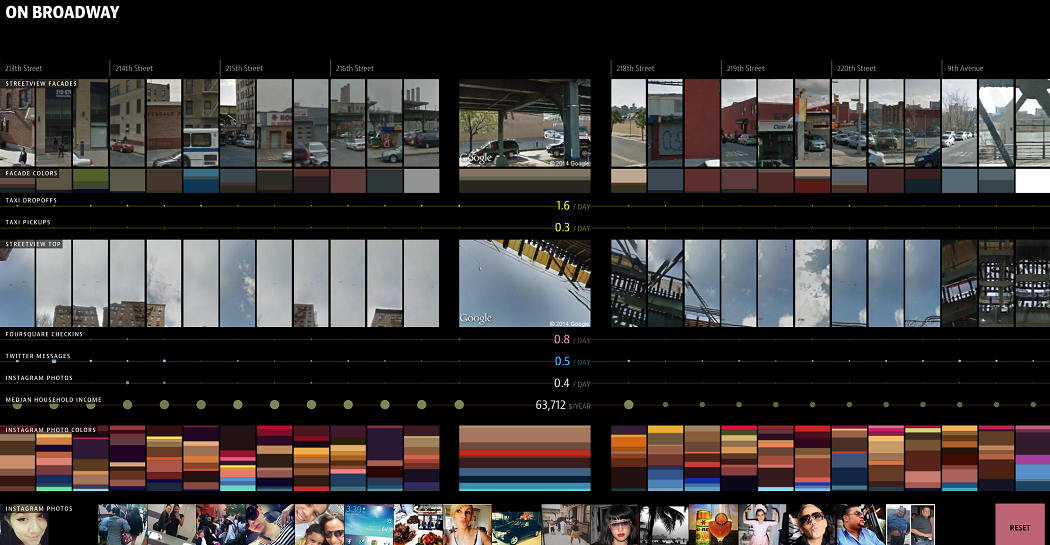Click the enlarged center Instagram color stripes
Viewport: 1050px width, 545px height.
pos(525,458)
